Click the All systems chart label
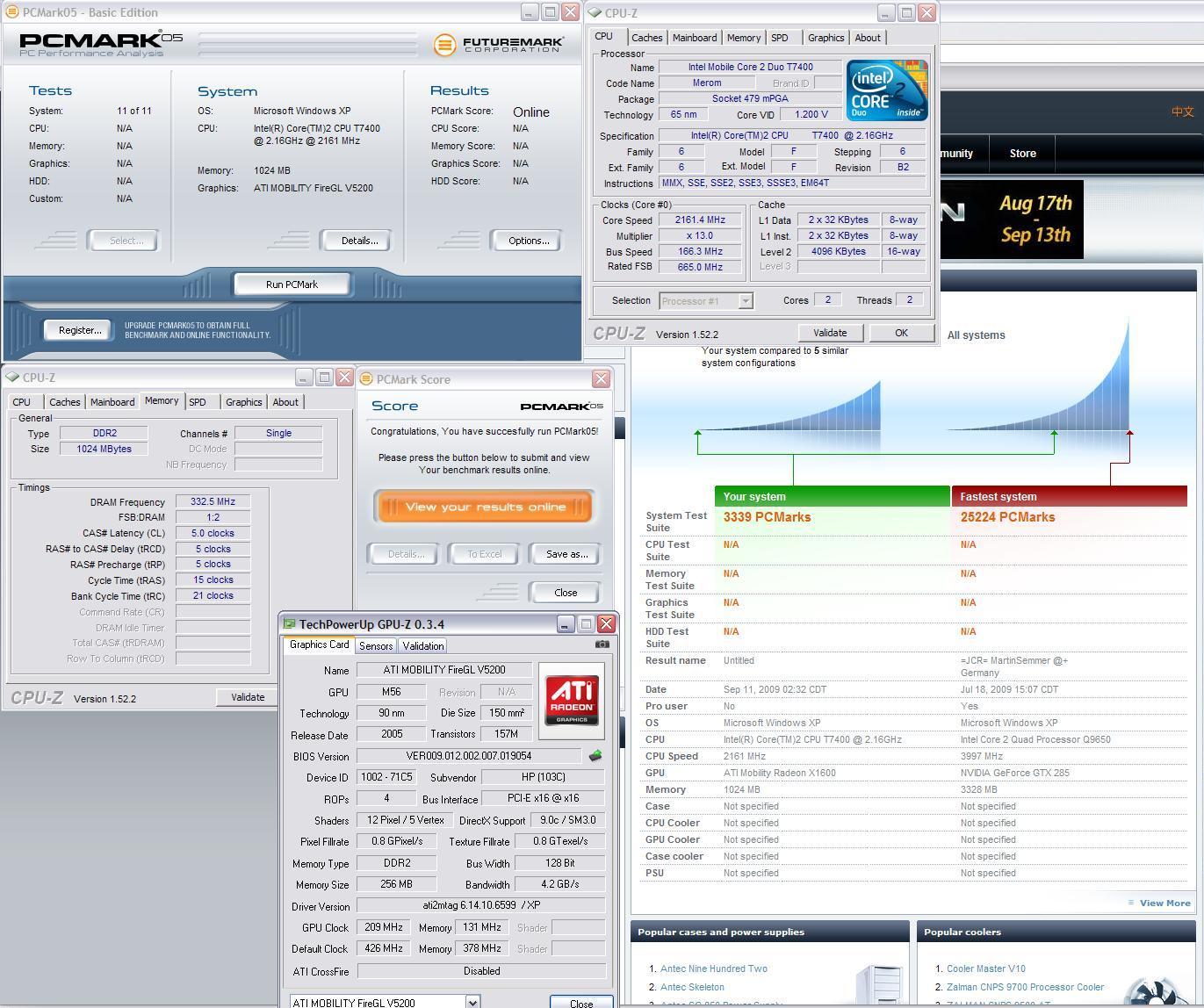Screen dimensions: 1204x1008 [x=976, y=335]
